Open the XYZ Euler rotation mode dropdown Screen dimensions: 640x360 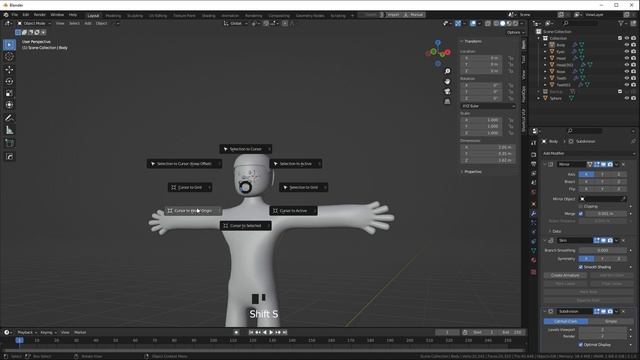click(488, 106)
